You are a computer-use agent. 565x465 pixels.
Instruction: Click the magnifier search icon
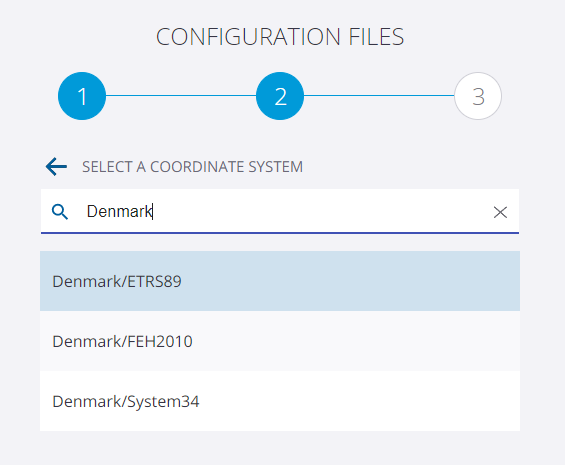click(x=60, y=212)
